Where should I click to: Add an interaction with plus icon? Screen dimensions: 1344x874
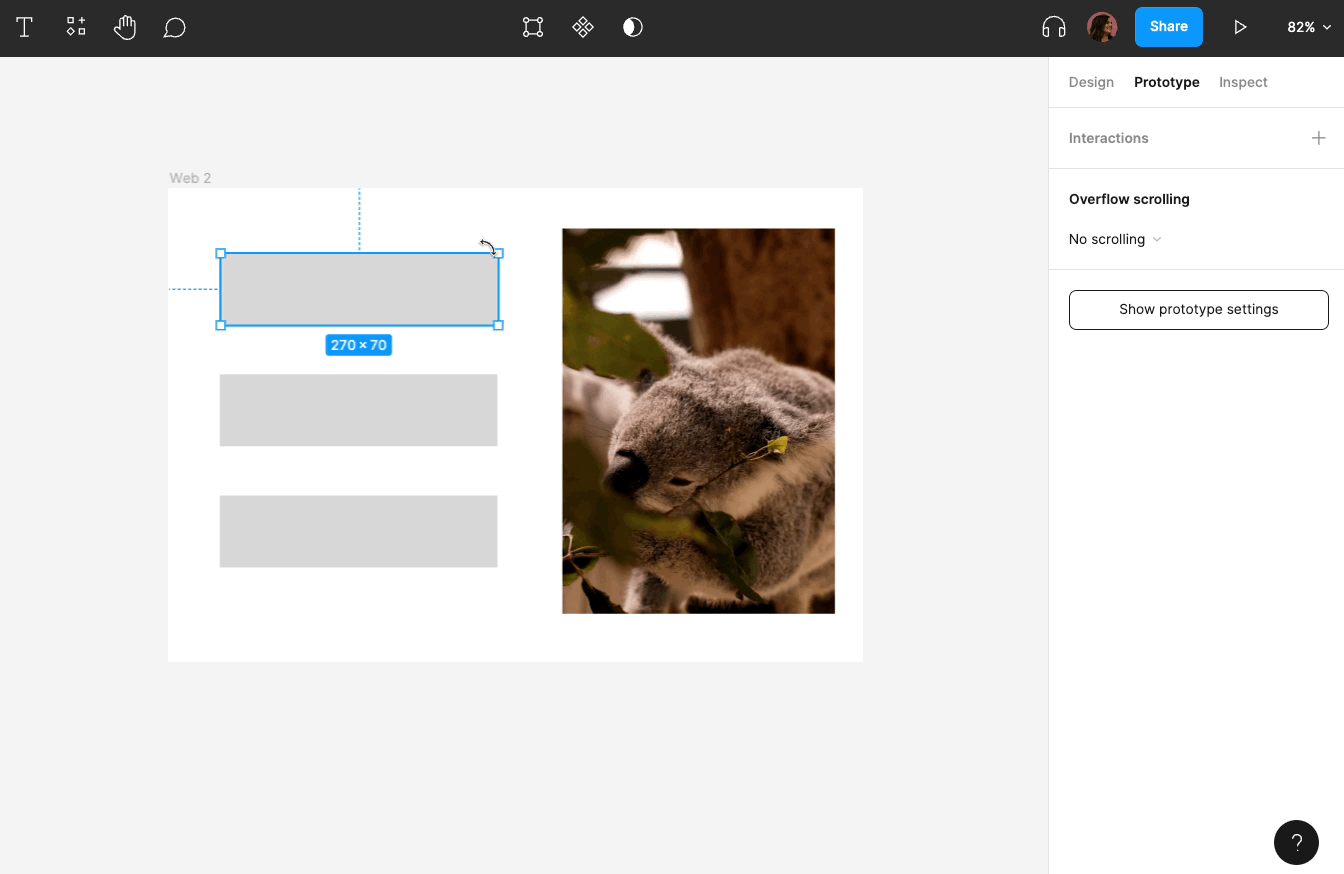point(1318,138)
